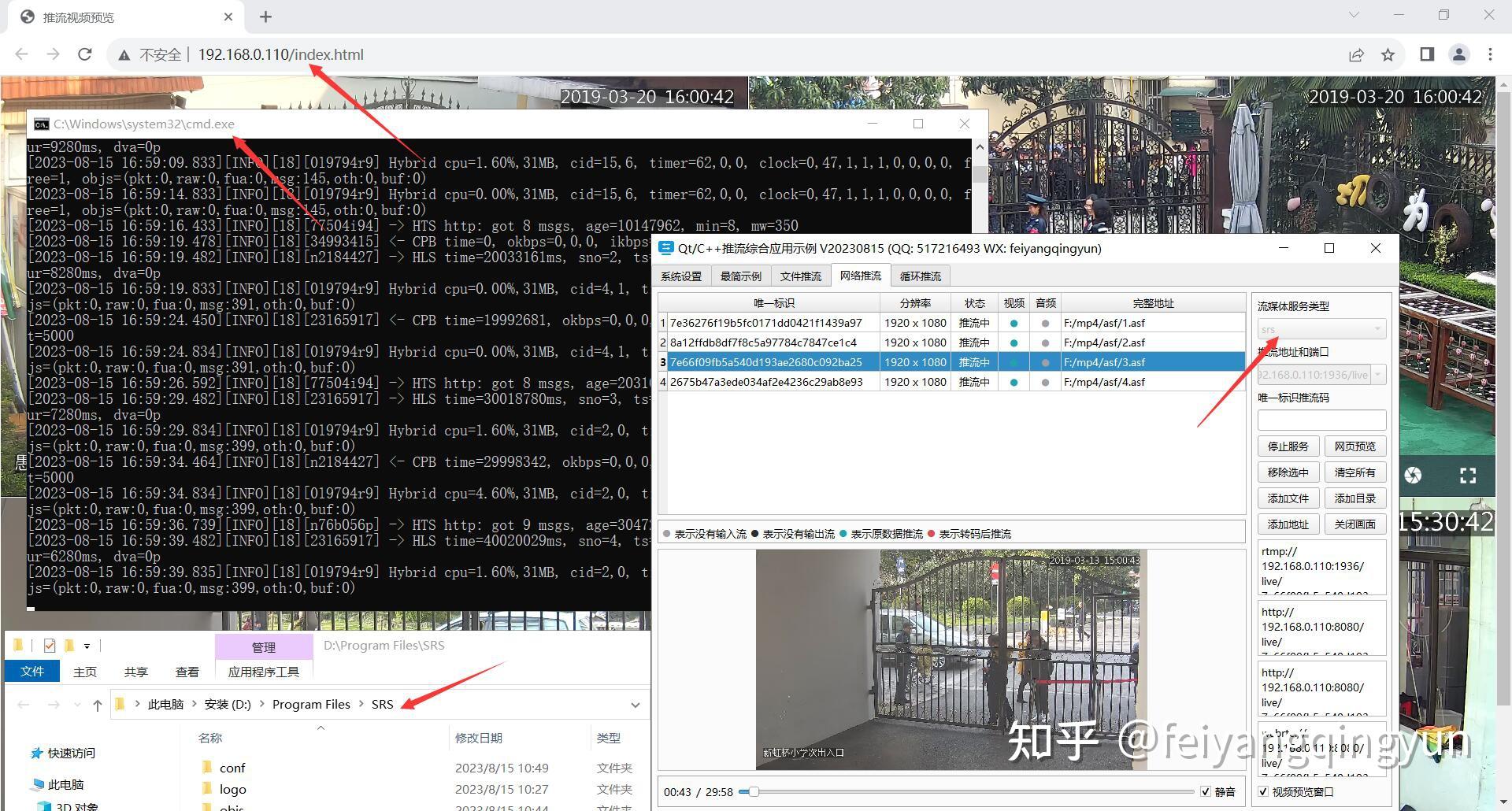Uncheck the 视频预览窗口 checkbox
The image size is (1512, 811).
pyautogui.click(x=1264, y=791)
